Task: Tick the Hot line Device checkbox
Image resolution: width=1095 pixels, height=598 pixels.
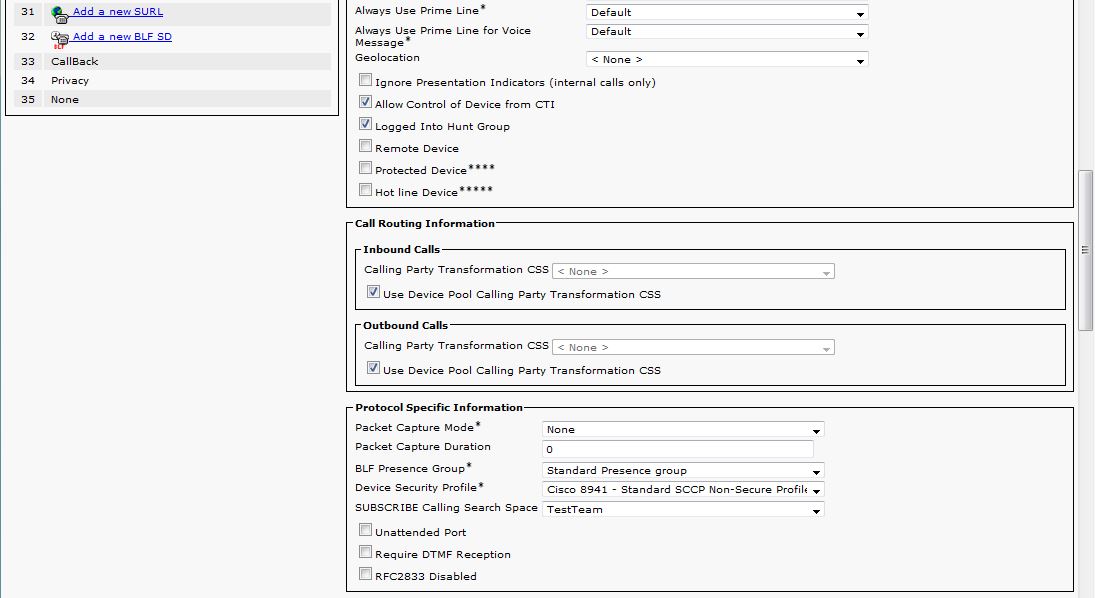Action: 366,191
